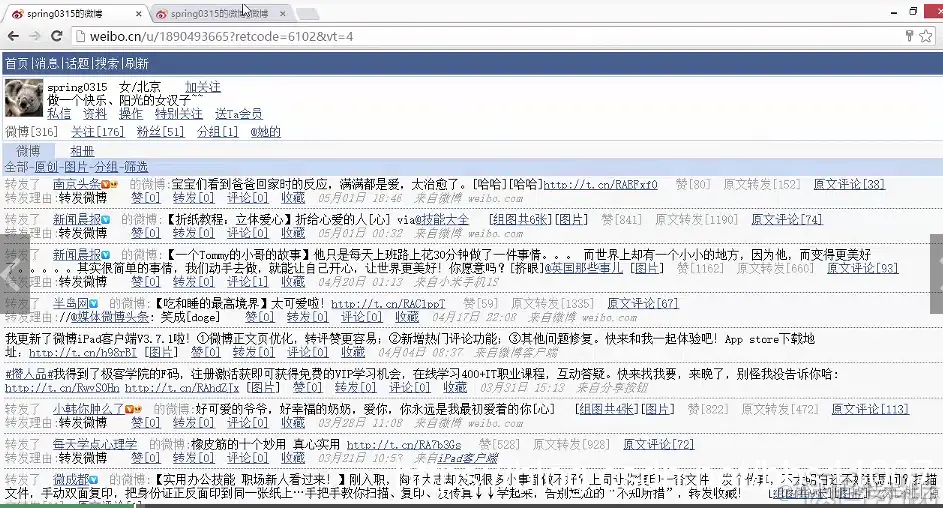Open 粉丝[51] list
This screenshot has height=508, width=943.
[161, 132]
